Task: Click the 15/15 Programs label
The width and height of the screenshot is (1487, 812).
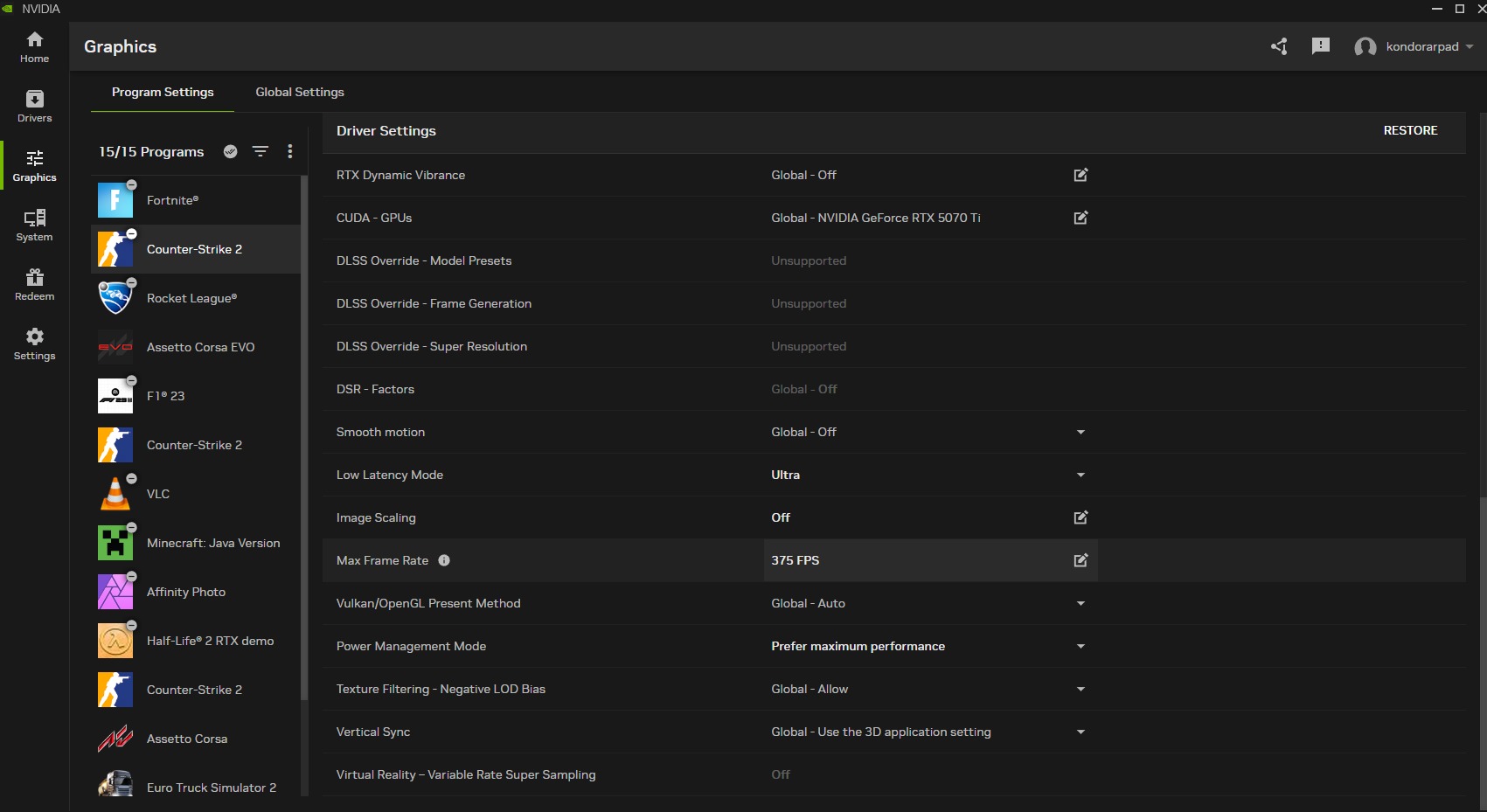Action: tap(151, 151)
